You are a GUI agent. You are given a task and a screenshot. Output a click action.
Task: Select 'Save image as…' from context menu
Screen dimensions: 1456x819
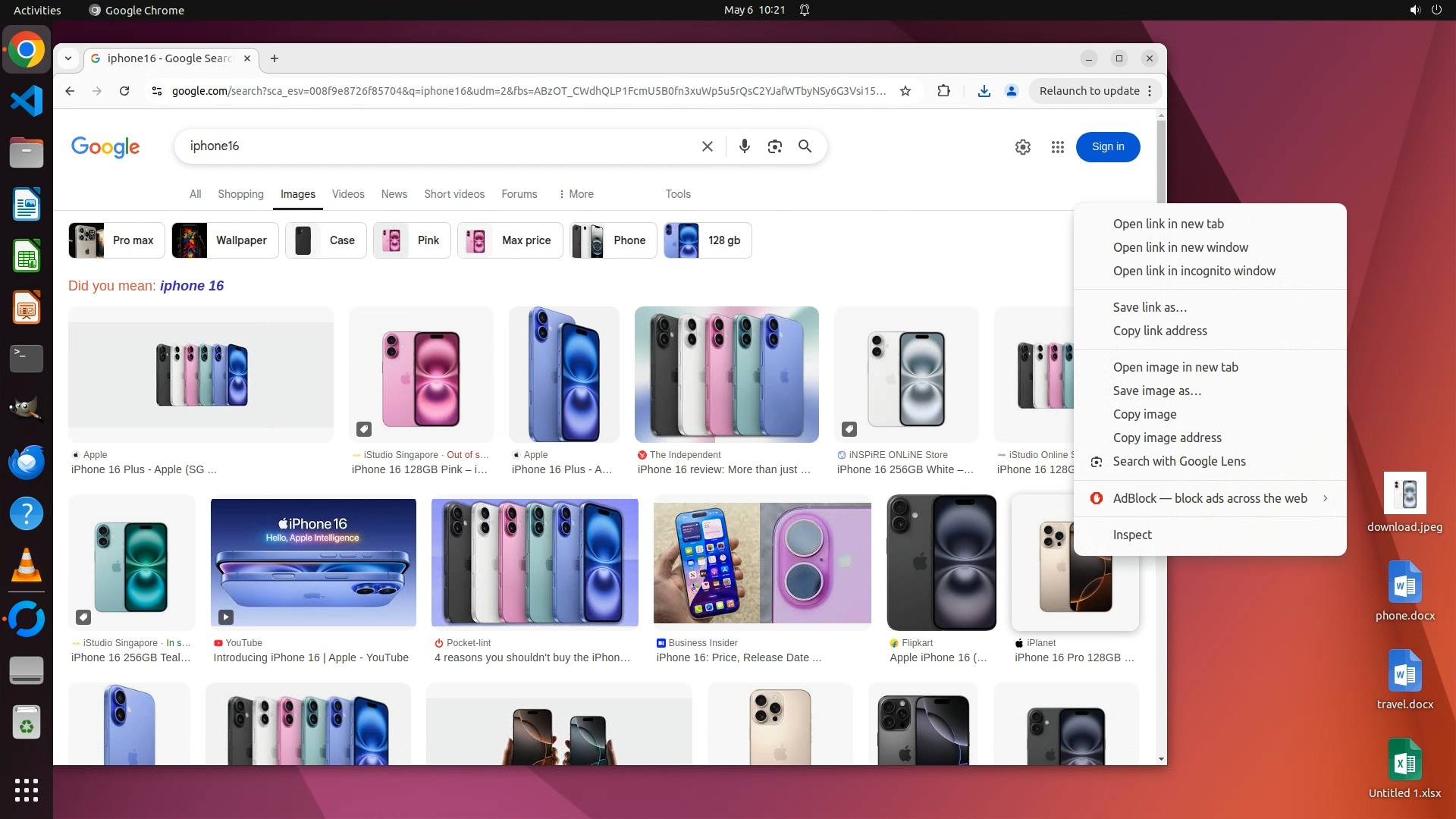1156,391
